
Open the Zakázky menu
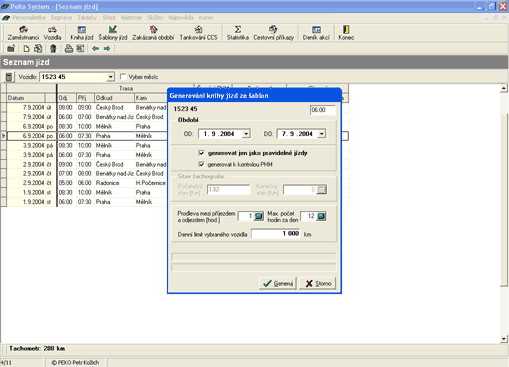click(x=87, y=18)
